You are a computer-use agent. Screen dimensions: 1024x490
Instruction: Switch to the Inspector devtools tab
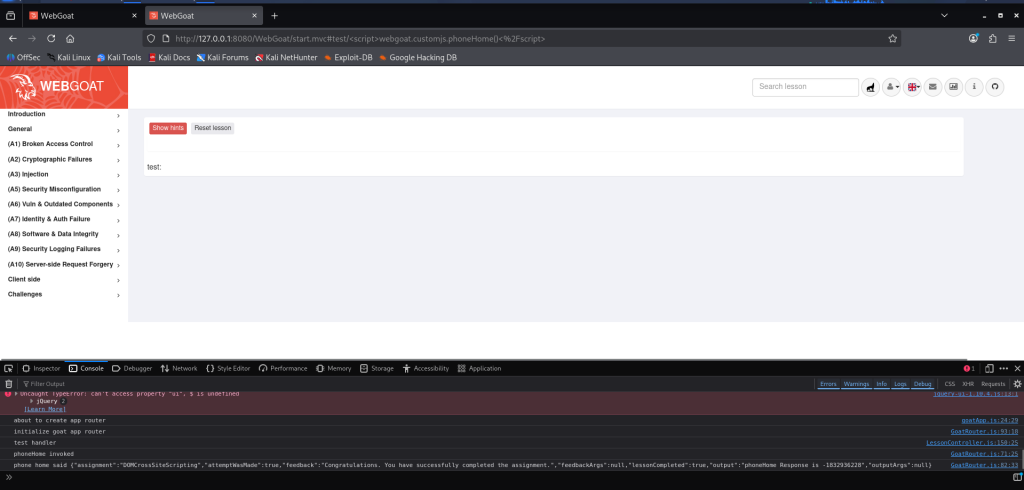coord(41,368)
